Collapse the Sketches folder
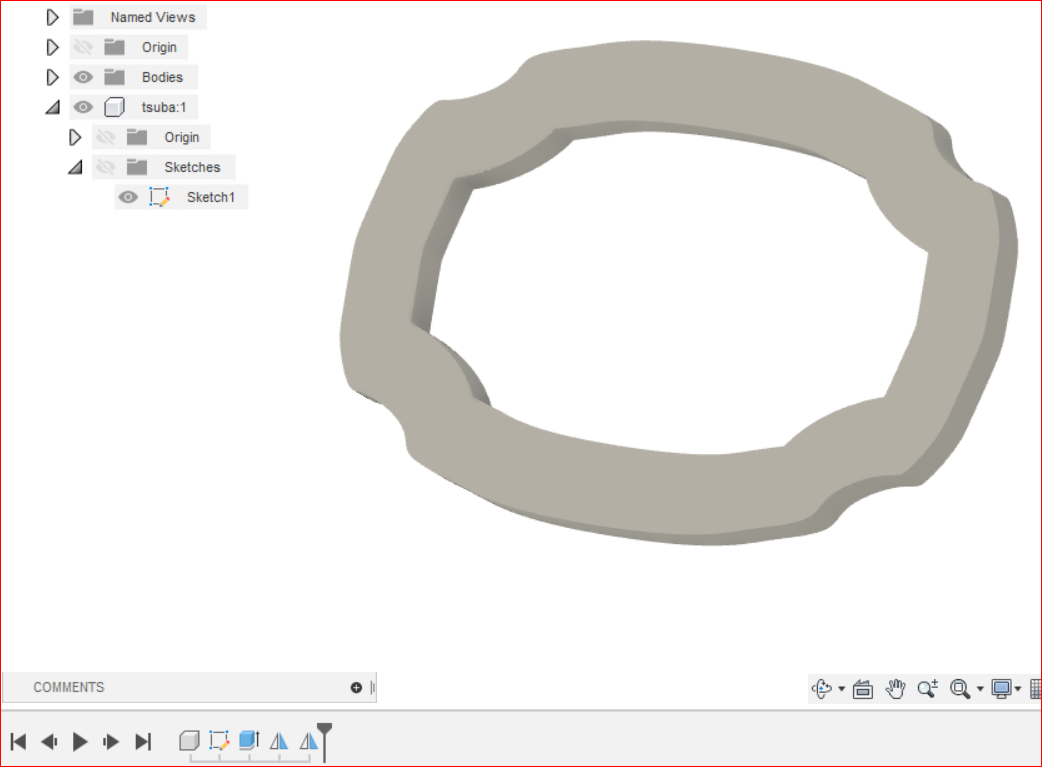 pyautogui.click(x=75, y=167)
